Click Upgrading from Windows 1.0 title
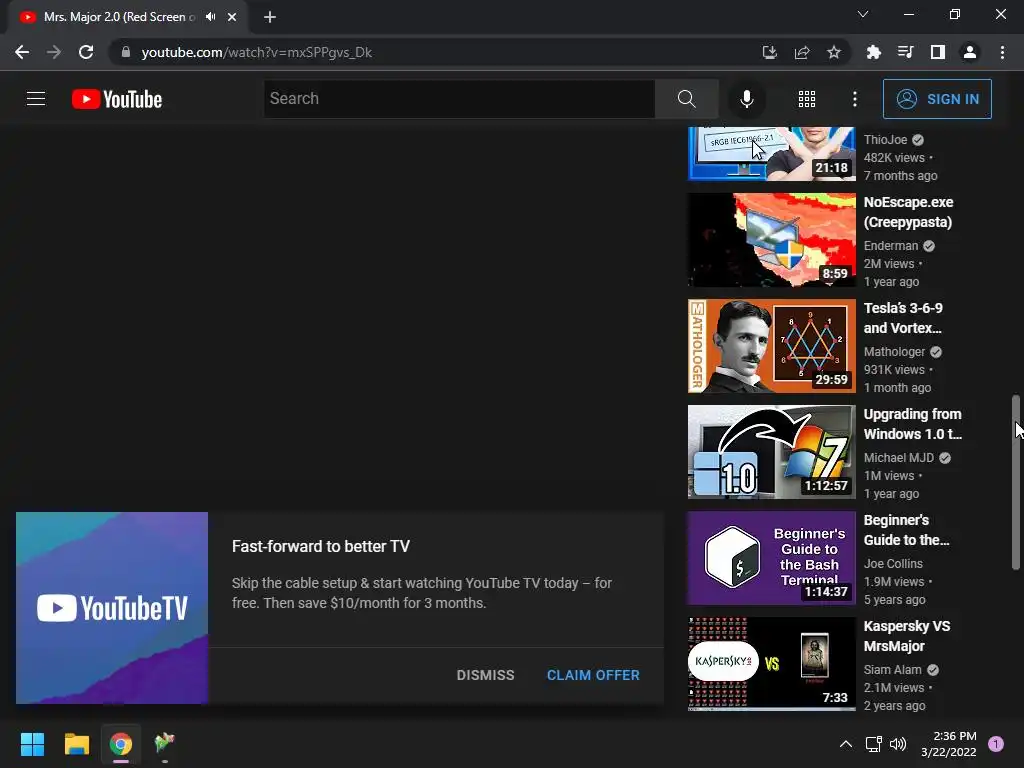The height and width of the screenshot is (768, 1024). tap(913, 424)
